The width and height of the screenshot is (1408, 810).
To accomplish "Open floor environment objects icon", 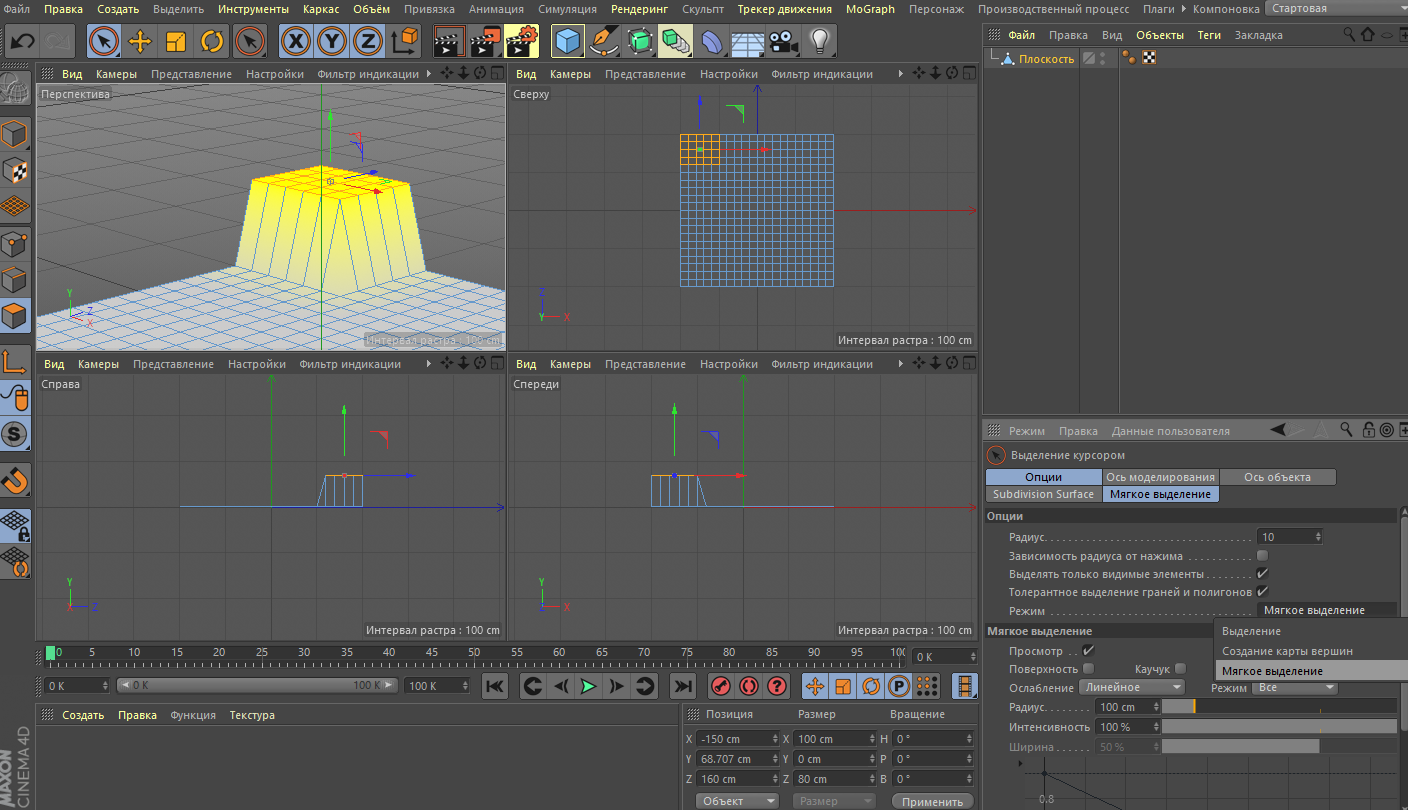I will click(748, 41).
